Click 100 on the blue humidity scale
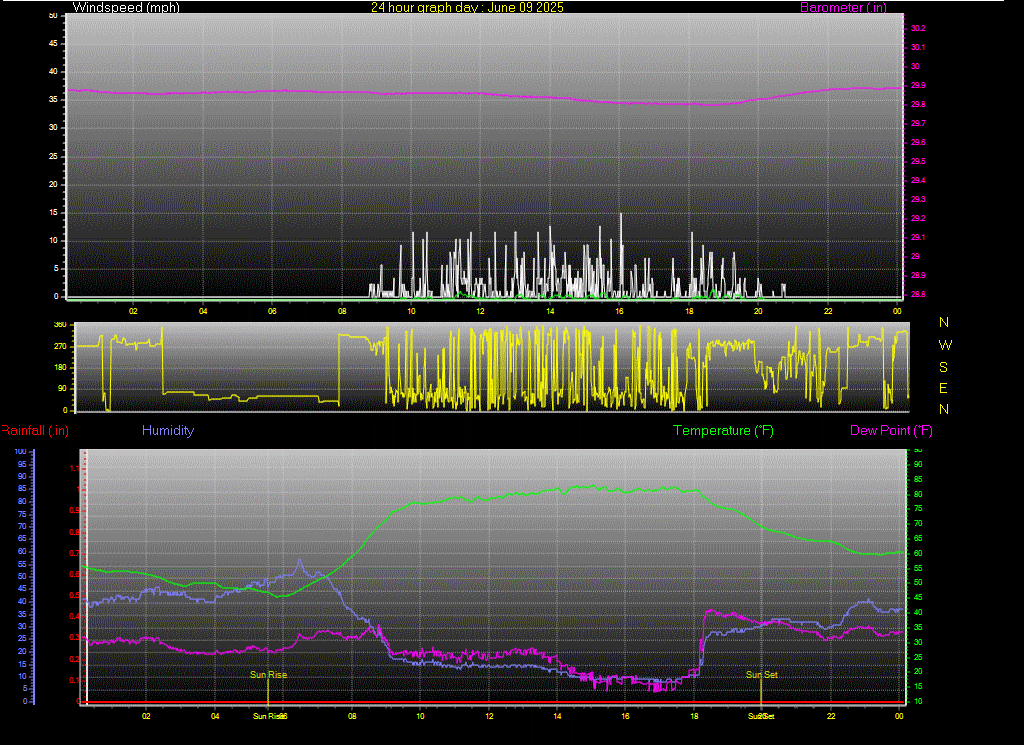Image resolution: width=1024 pixels, height=745 pixels. pos(21,451)
